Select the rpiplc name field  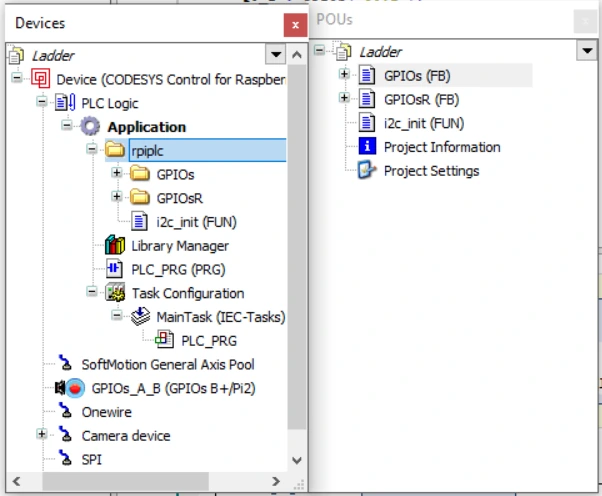[208, 150]
